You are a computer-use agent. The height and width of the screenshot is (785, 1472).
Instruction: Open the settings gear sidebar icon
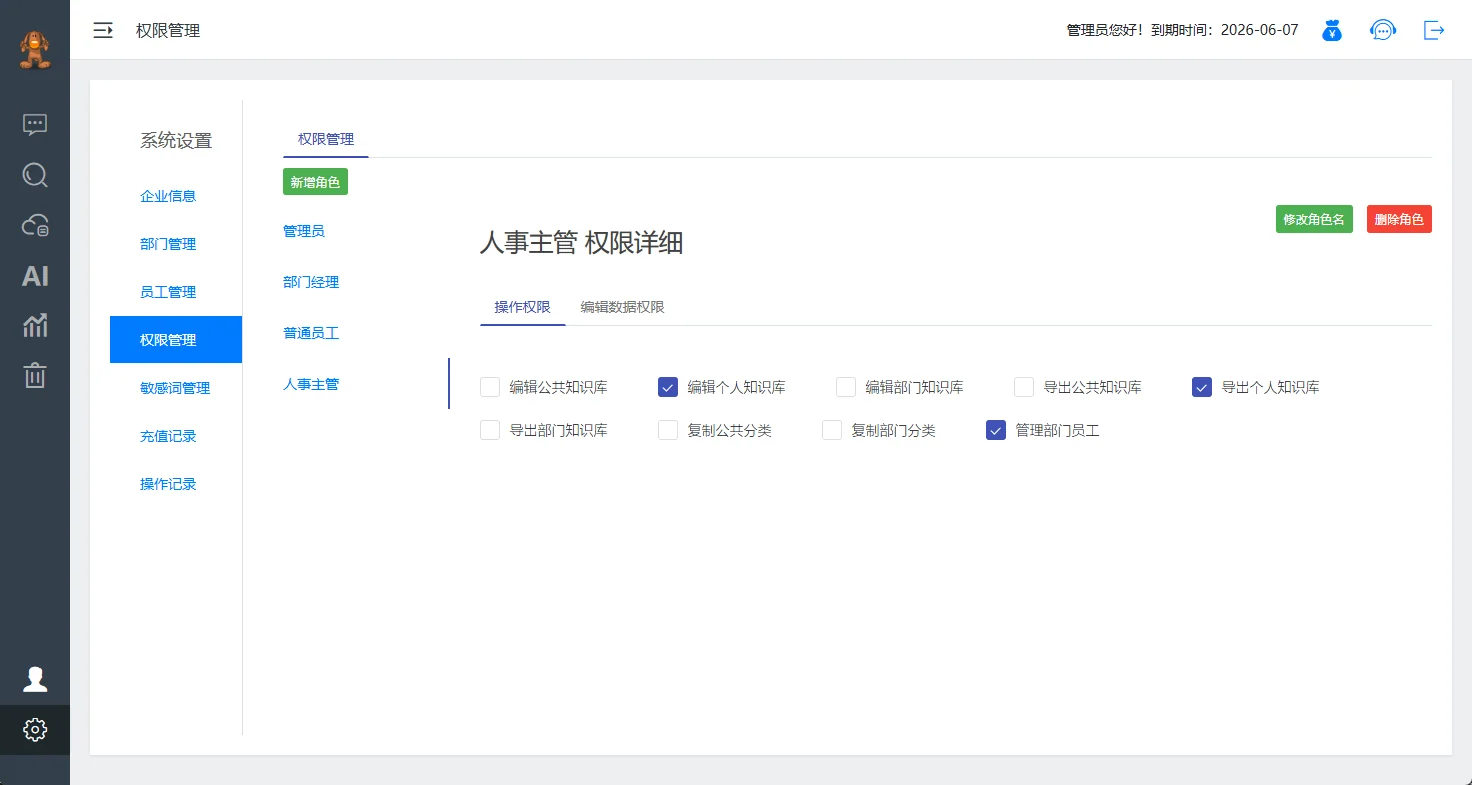point(35,730)
